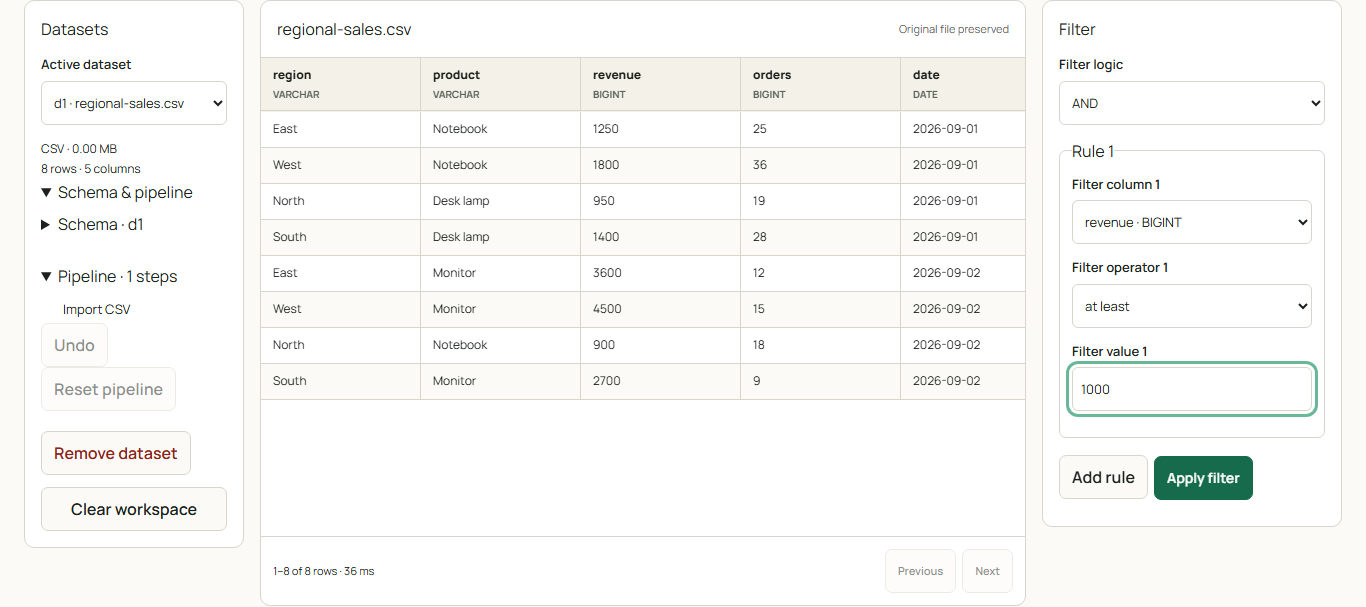The width and height of the screenshot is (1366, 607).
Task: Add another filter rule
Action: coord(1103,478)
